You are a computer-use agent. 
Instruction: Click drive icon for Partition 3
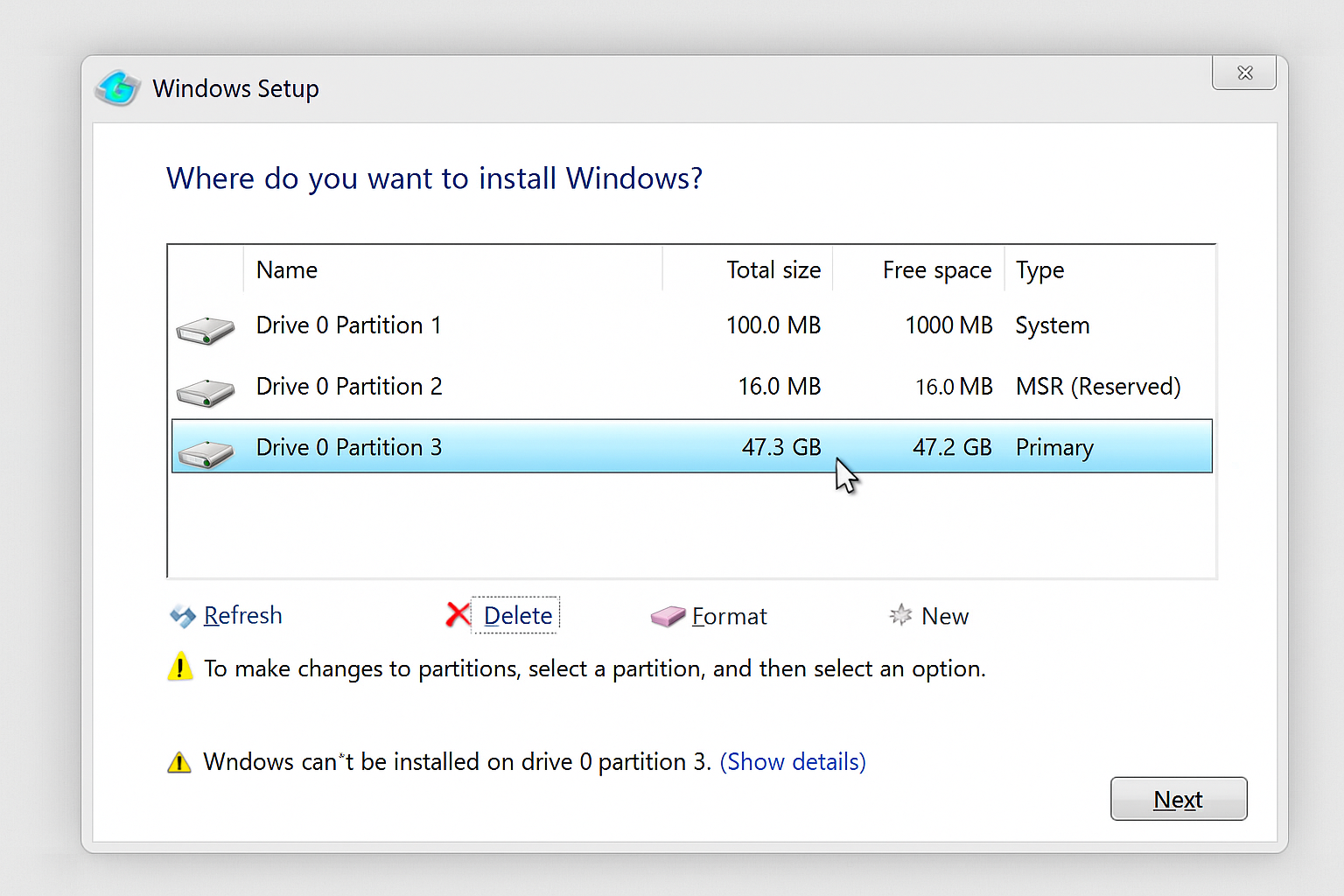[205, 453]
